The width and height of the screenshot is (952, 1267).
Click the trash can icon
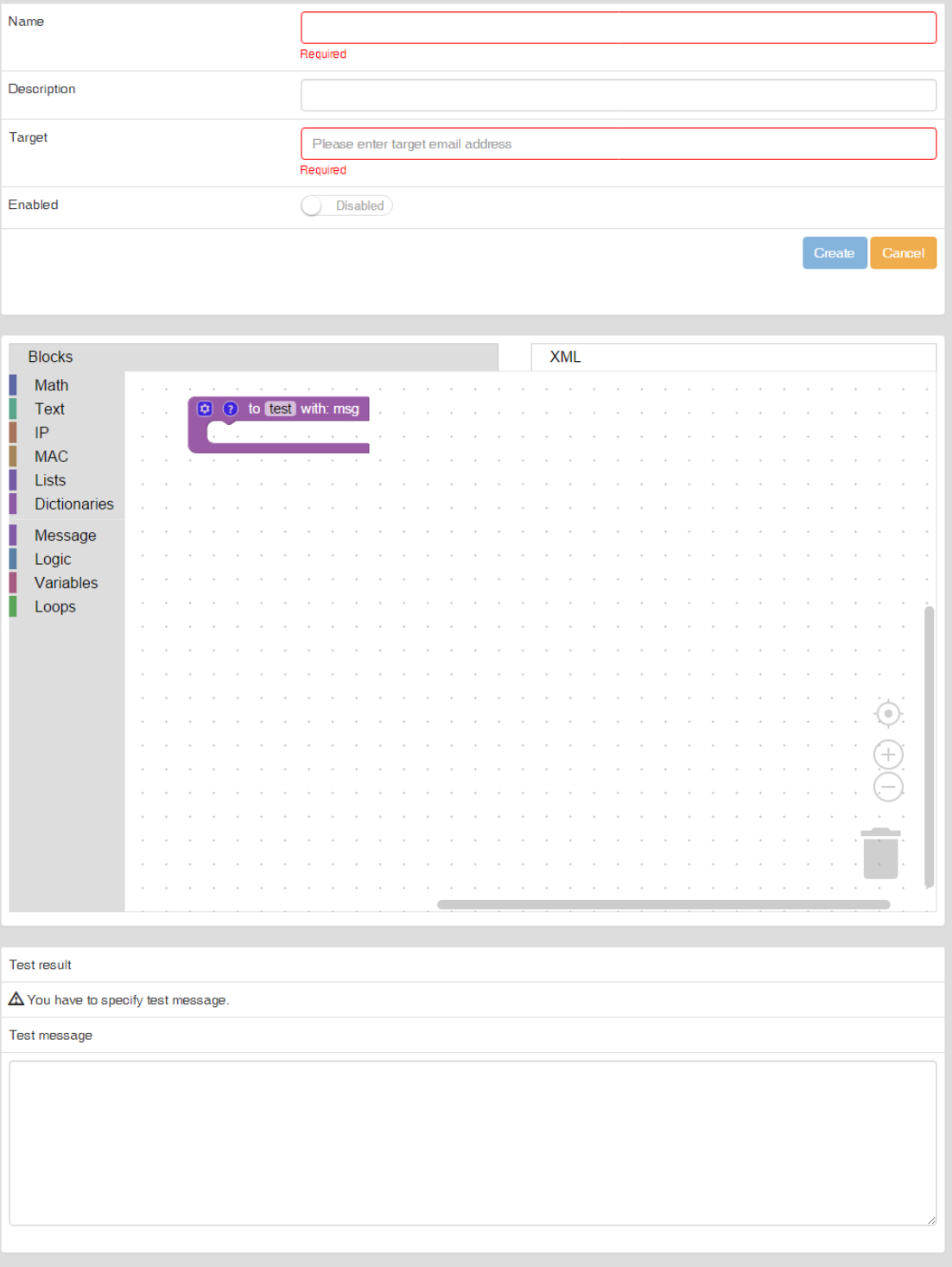click(880, 853)
